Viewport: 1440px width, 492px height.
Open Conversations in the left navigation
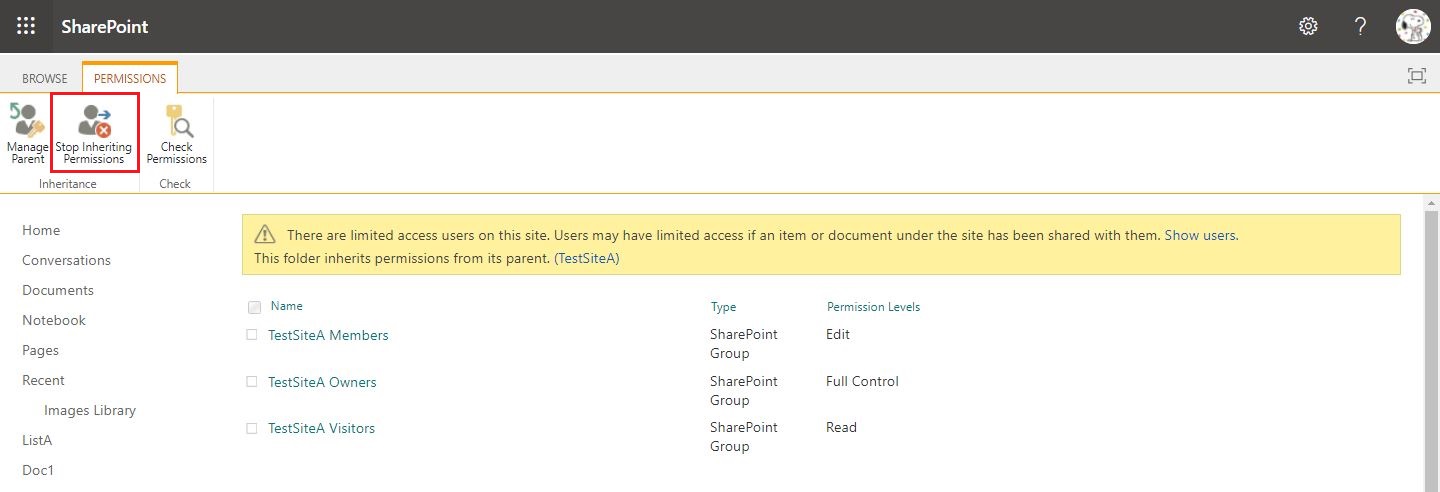point(66,260)
